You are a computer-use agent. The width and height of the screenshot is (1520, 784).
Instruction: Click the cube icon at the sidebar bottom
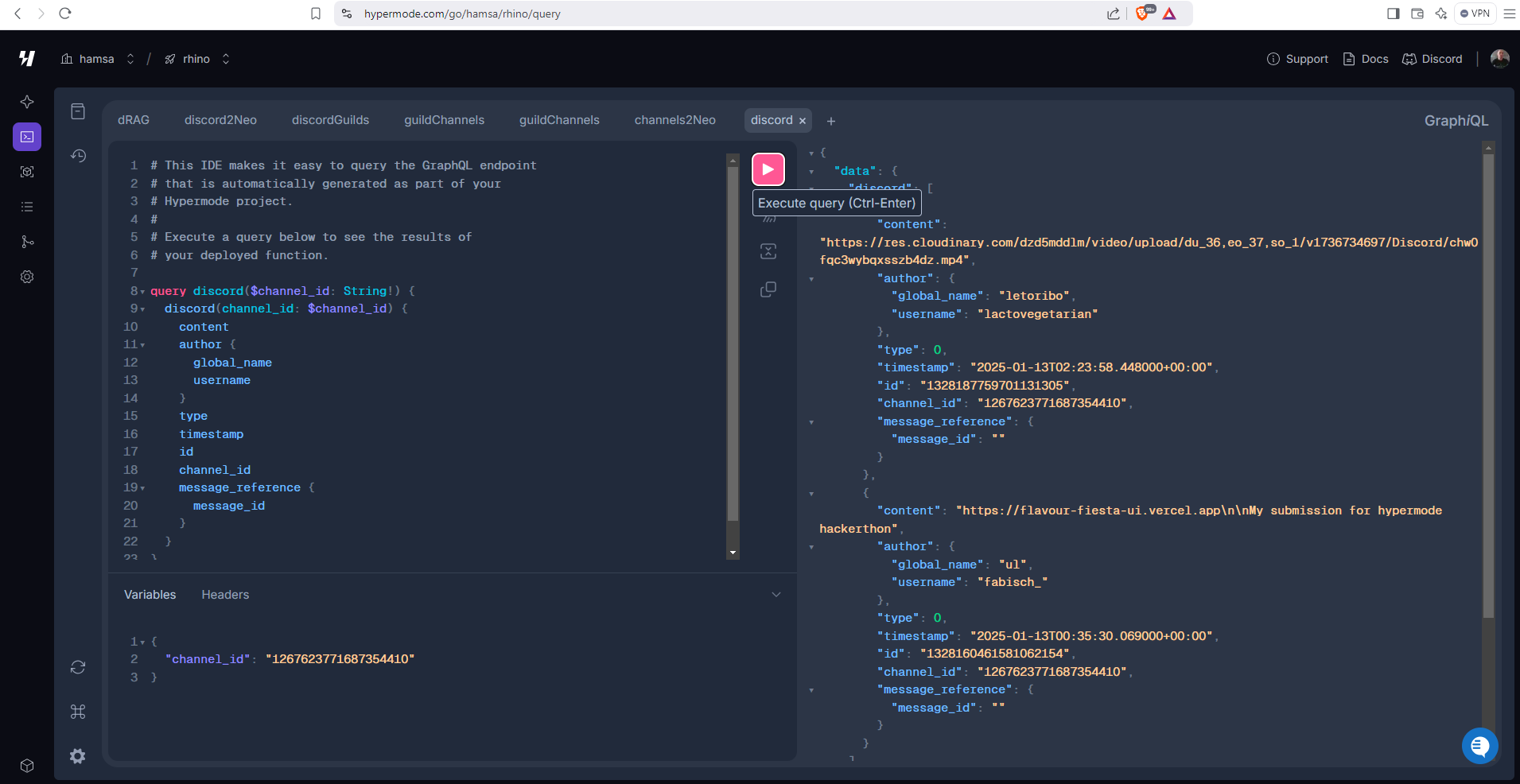[x=27, y=765]
